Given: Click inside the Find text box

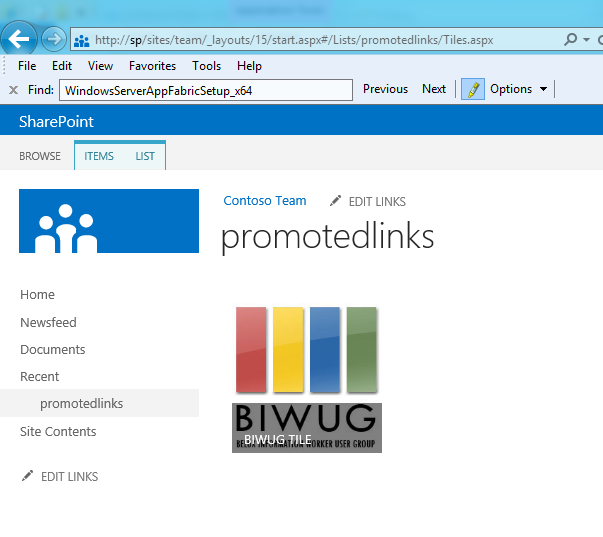Looking at the screenshot, I should point(206,90).
